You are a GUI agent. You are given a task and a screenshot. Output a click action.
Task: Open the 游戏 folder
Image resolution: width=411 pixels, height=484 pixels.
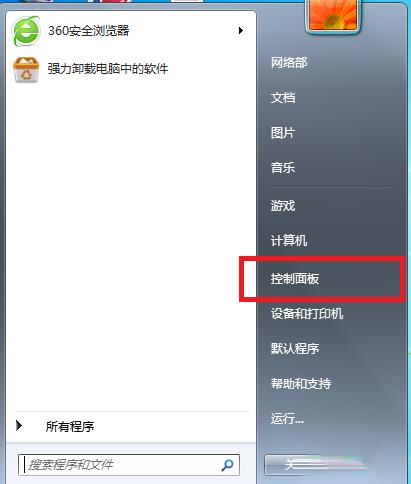pos(283,206)
